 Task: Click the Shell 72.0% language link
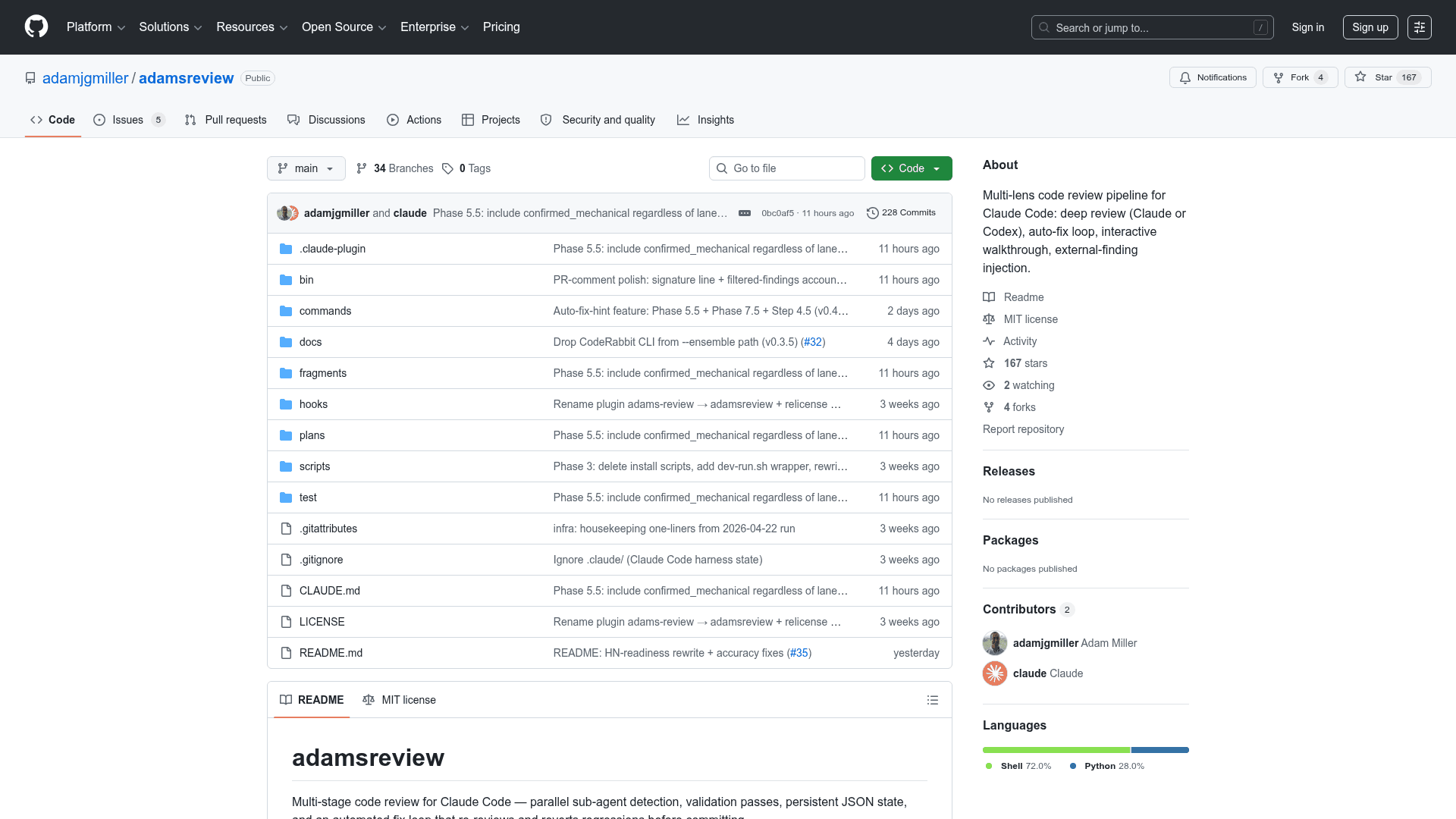click(x=1018, y=766)
